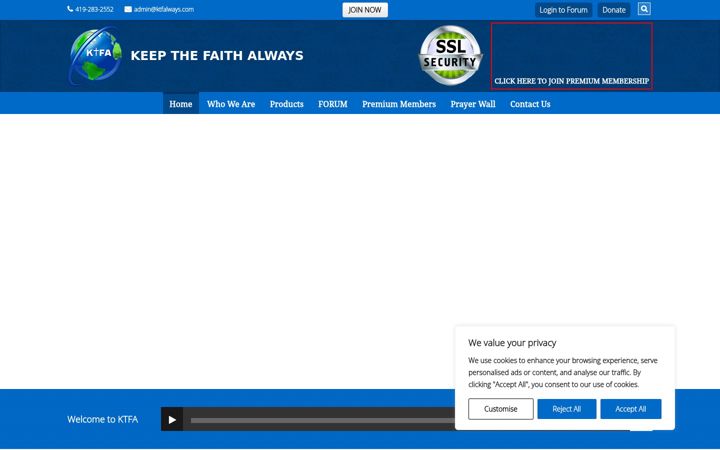Screen dimensions: 720x450
Task: Open the Who We Are page
Action: 231,104
